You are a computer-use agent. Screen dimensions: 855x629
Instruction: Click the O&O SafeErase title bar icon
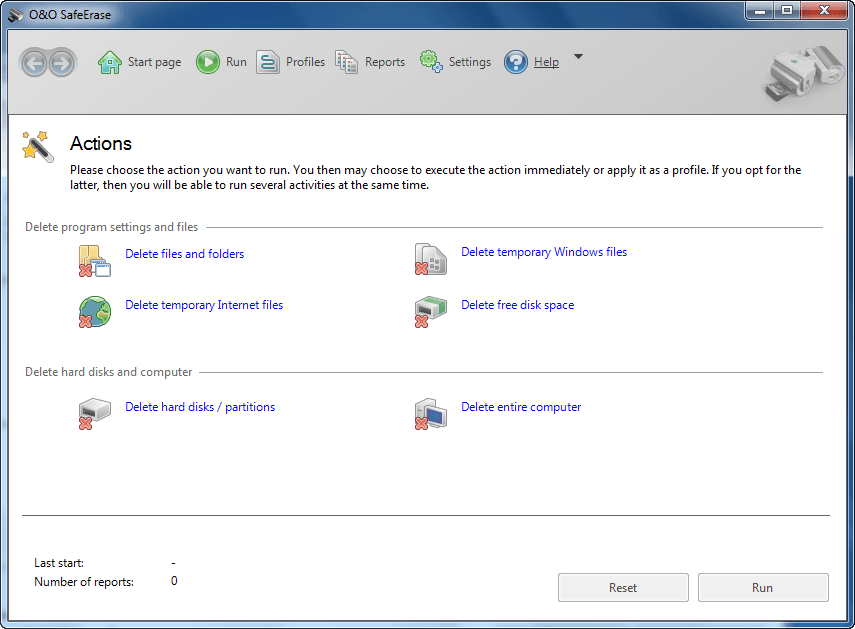click(x=15, y=15)
